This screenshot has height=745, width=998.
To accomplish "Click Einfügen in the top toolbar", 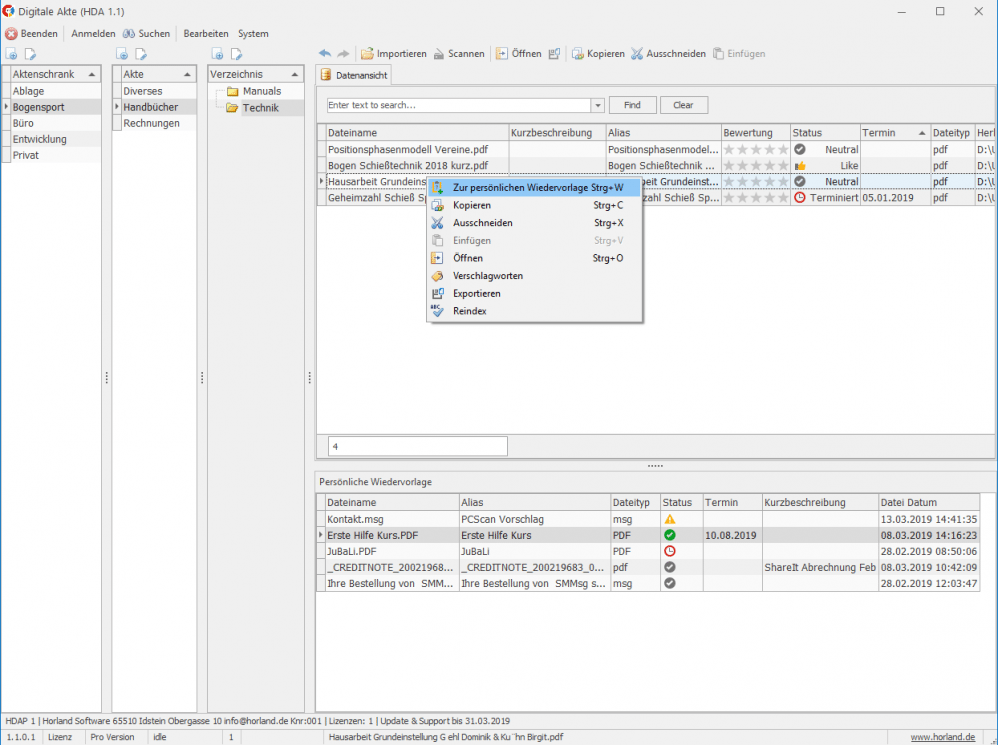I will tap(739, 53).
